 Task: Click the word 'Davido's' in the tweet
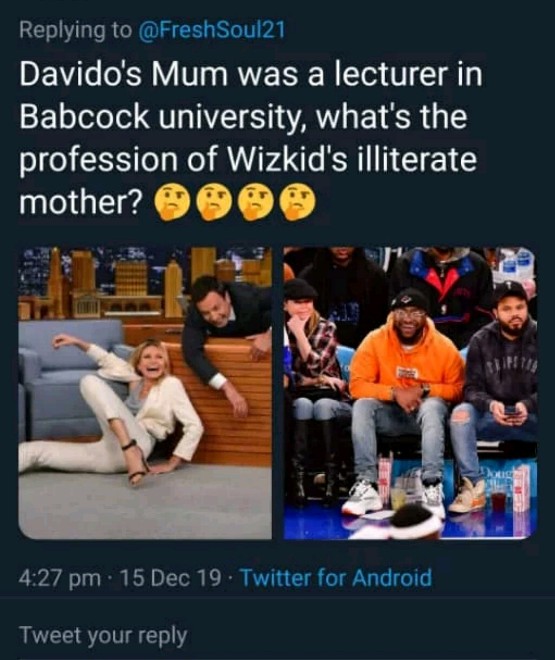(80, 74)
